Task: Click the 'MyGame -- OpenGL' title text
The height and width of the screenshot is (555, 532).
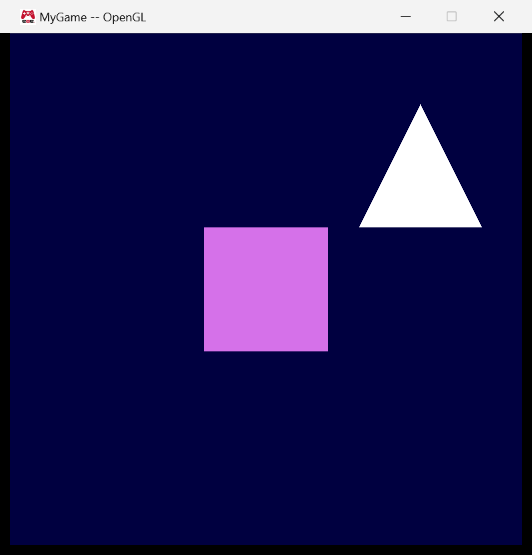Action: click(x=92, y=17)
